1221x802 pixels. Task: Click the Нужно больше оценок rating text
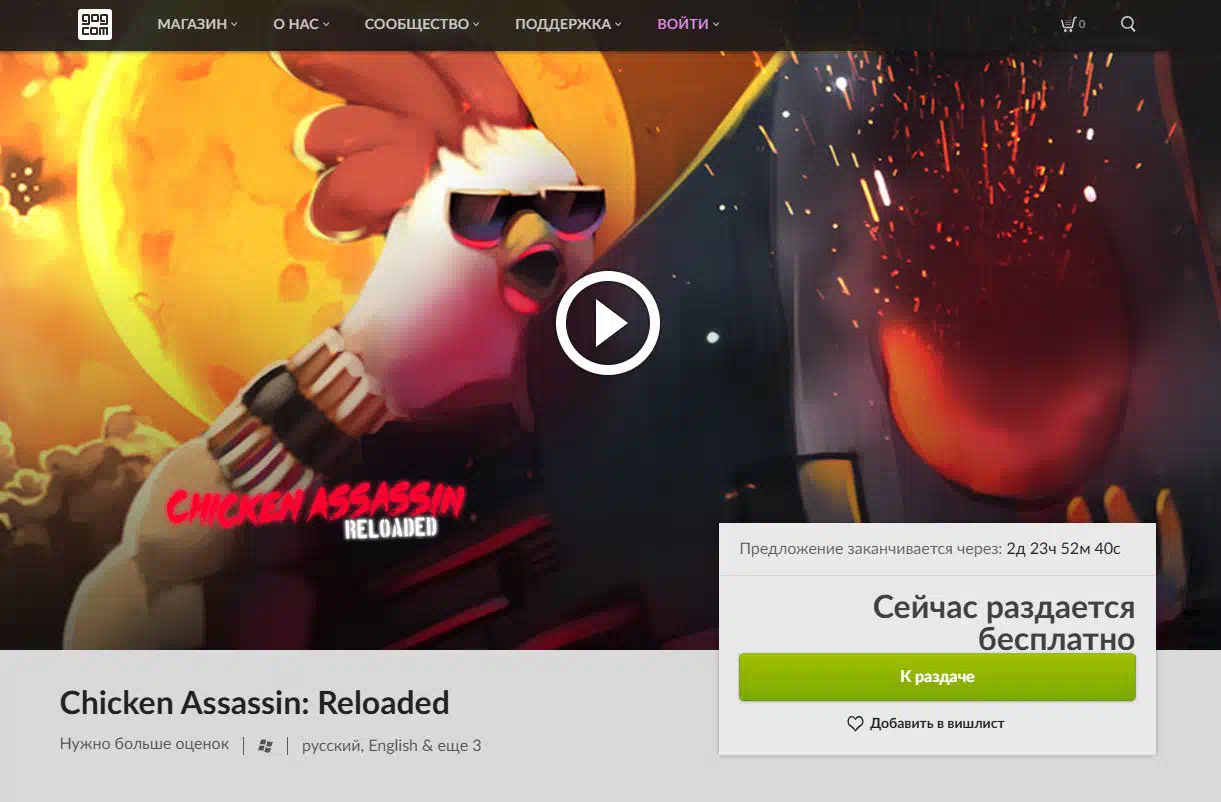[144, 744]
